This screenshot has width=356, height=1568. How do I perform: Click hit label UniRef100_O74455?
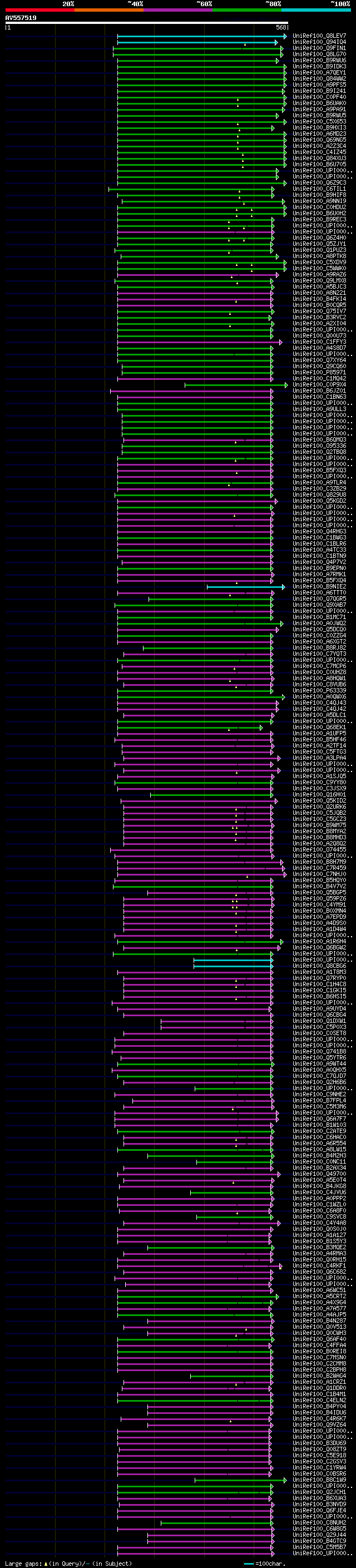tap(319, 850)
